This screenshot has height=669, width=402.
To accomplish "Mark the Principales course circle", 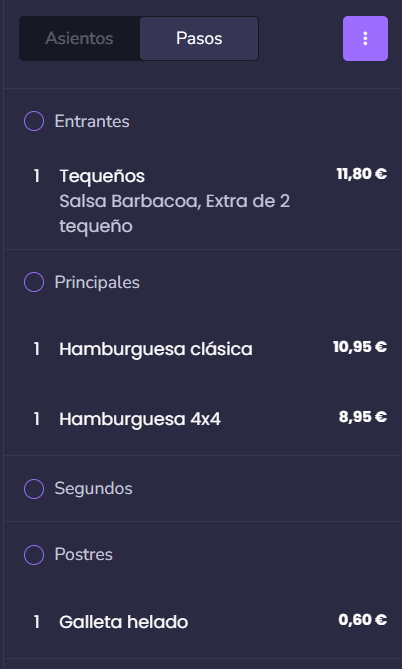I will tap(34, 282).
